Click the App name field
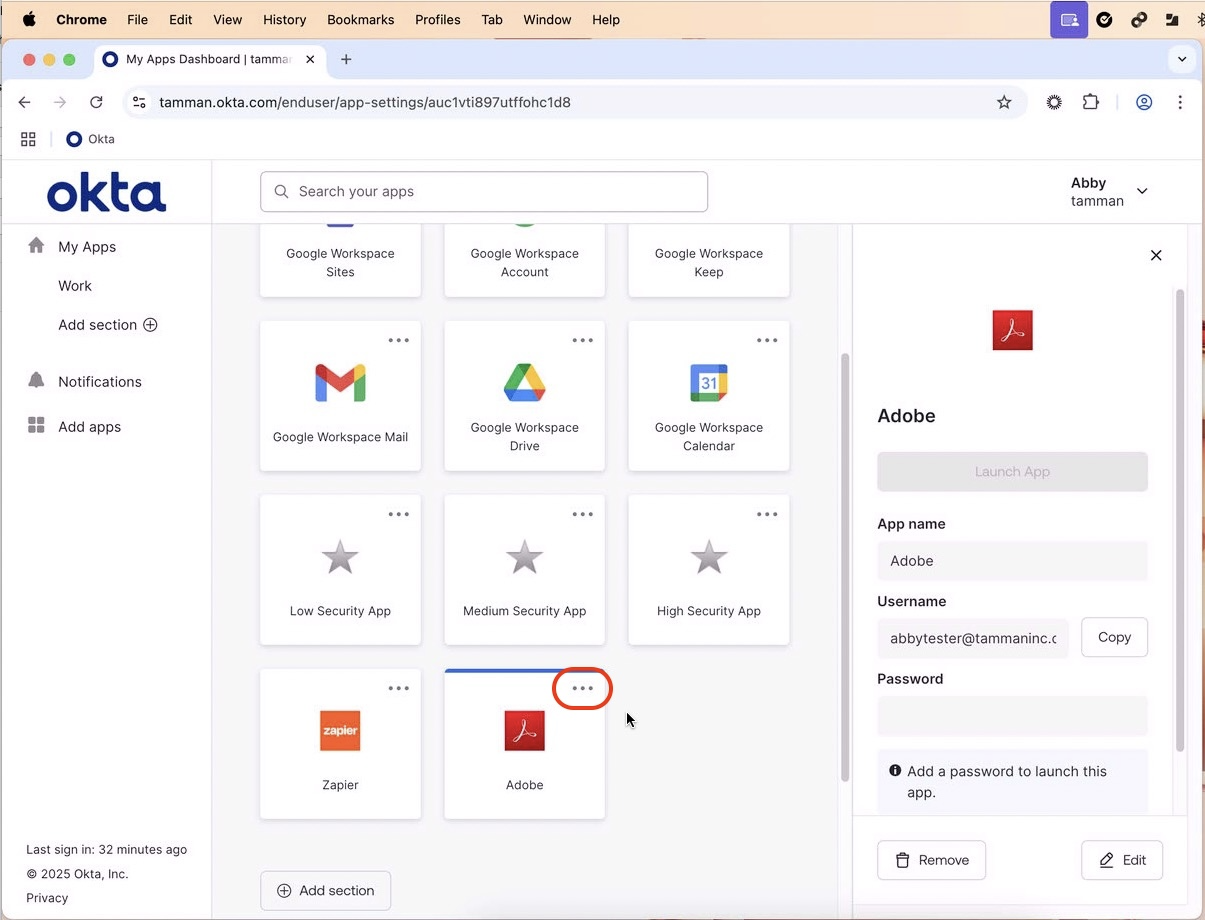This screenshot has height=920, width=1205. point(1012,561)
